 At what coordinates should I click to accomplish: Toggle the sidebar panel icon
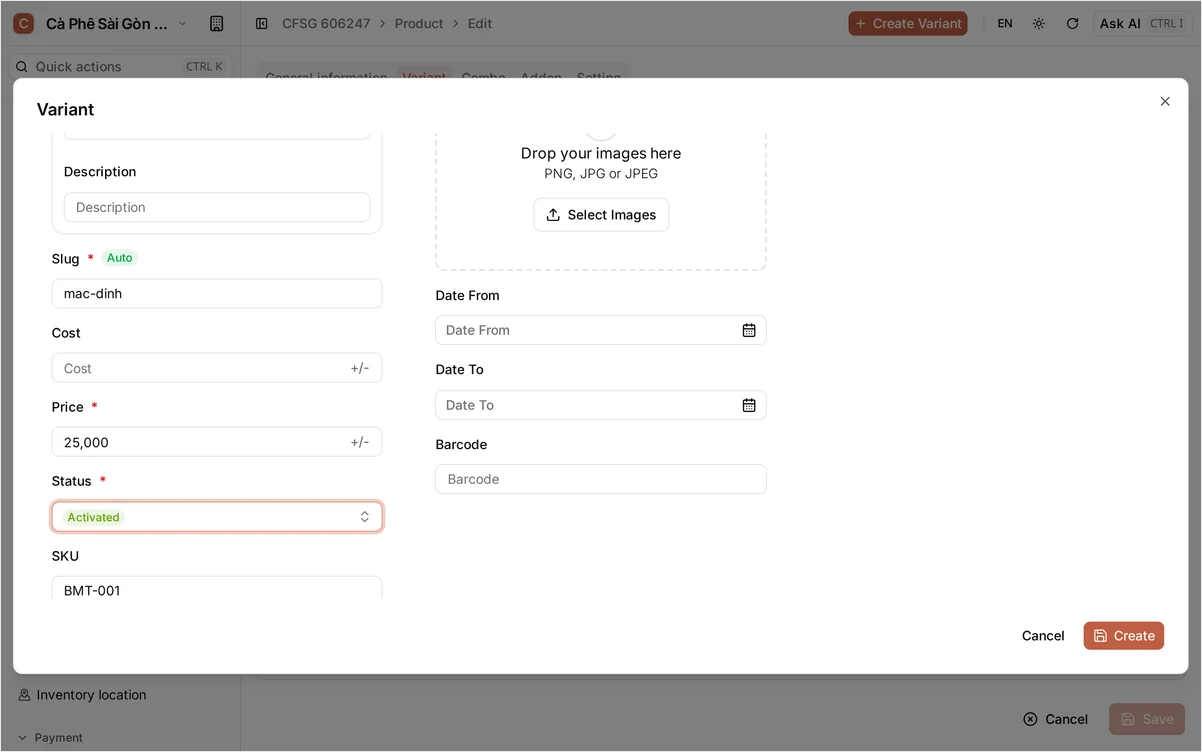click(262, 23)
